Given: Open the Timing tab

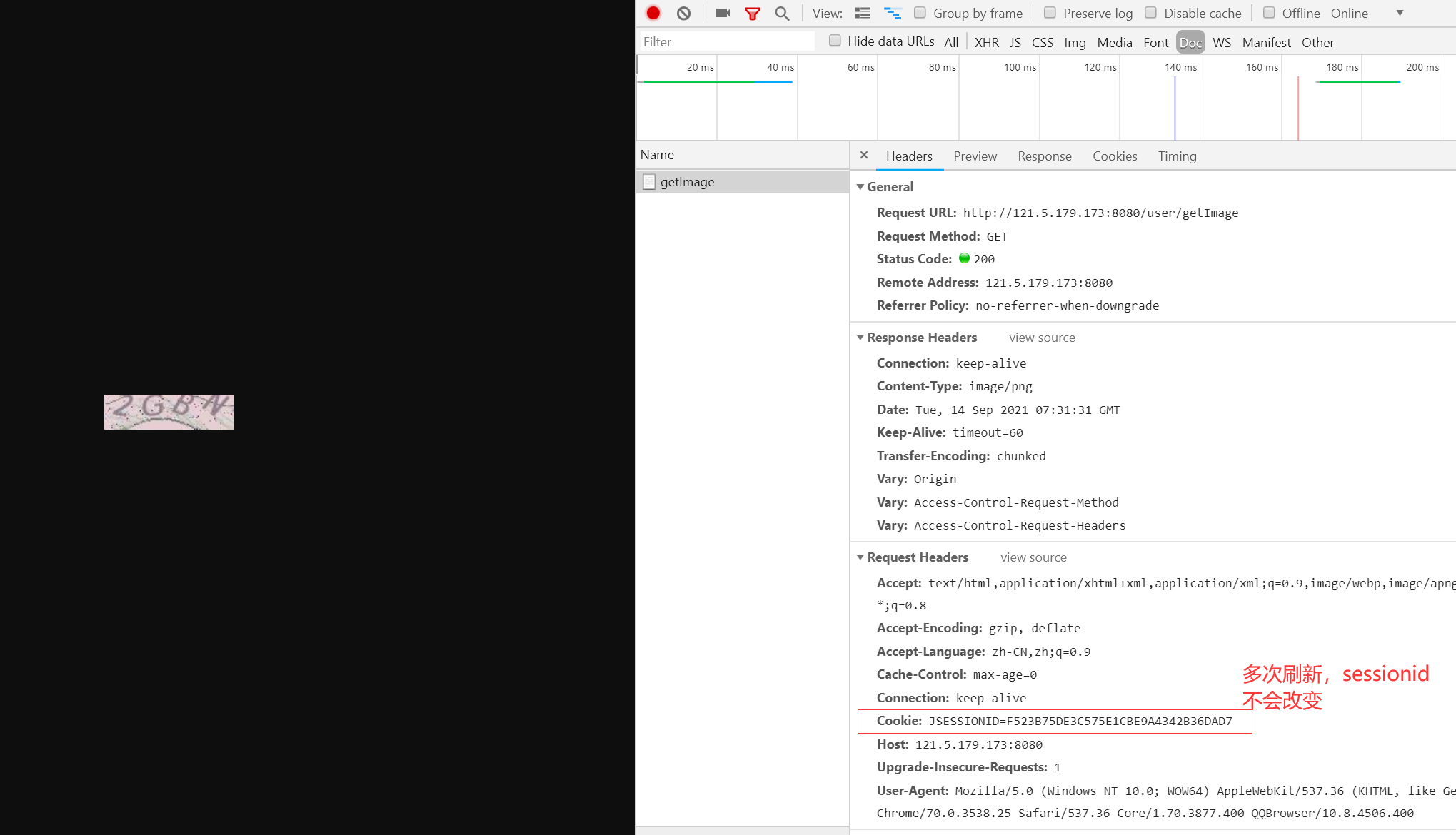Looking at the screenshot, I should tap(1177, 156).
